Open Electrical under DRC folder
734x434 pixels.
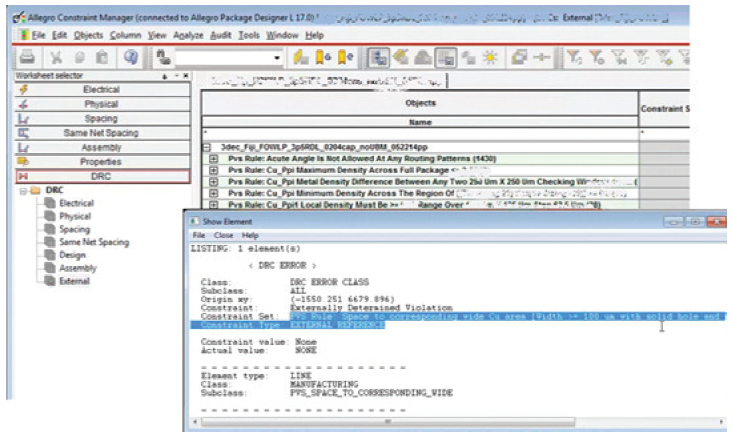click(76, 203)
